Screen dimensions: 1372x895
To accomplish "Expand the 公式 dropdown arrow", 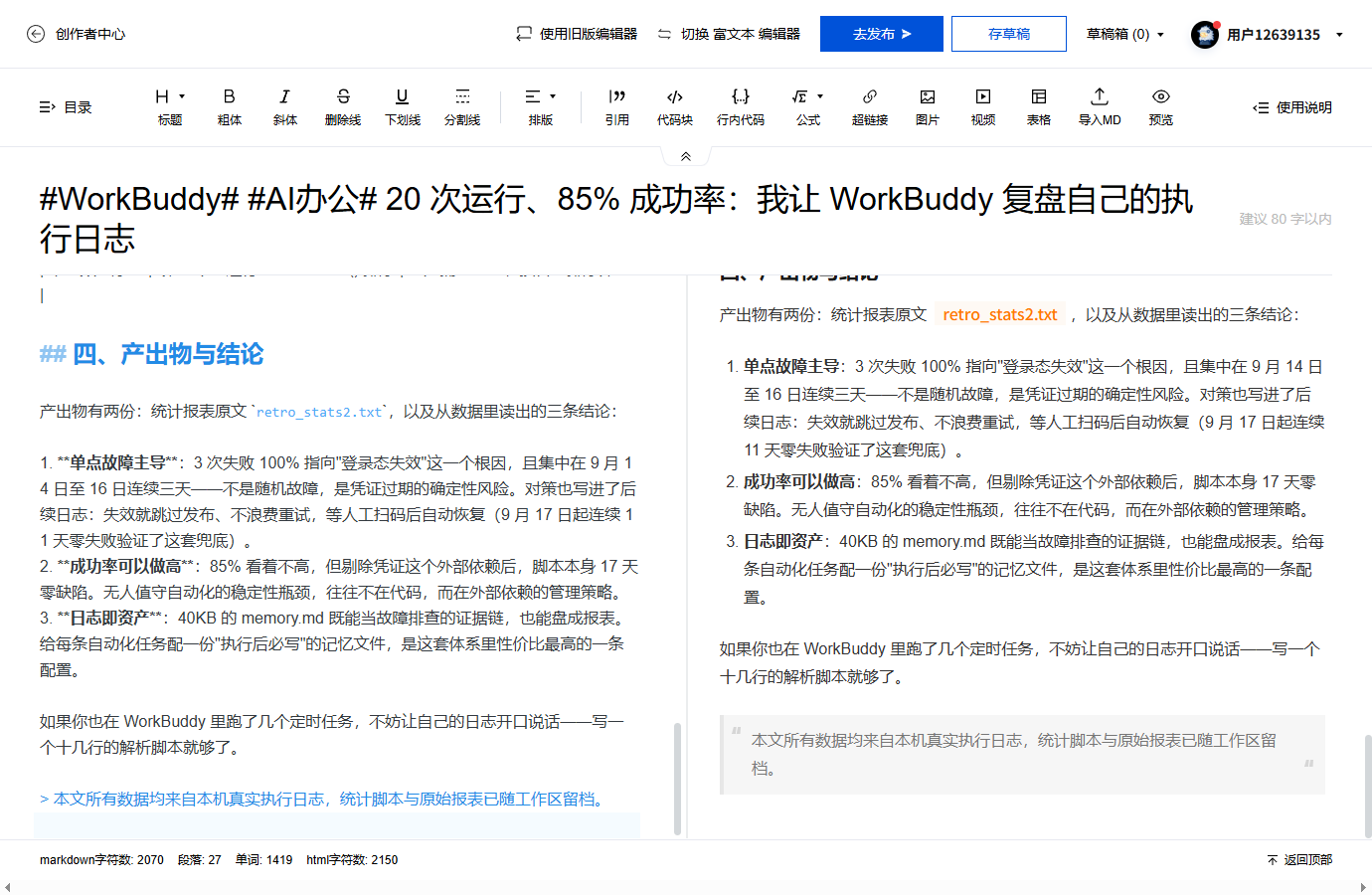I will (820, 96).
